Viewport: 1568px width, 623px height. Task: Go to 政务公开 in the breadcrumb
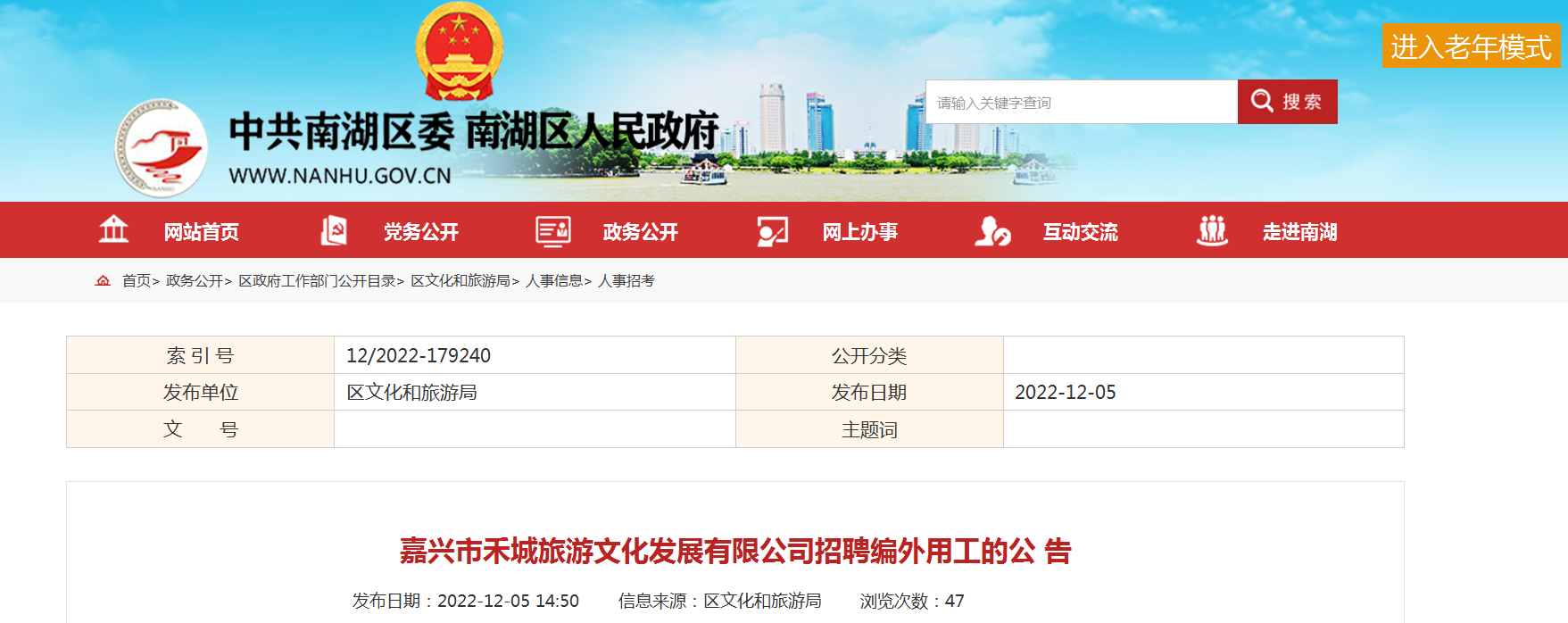tap(195, 280)
